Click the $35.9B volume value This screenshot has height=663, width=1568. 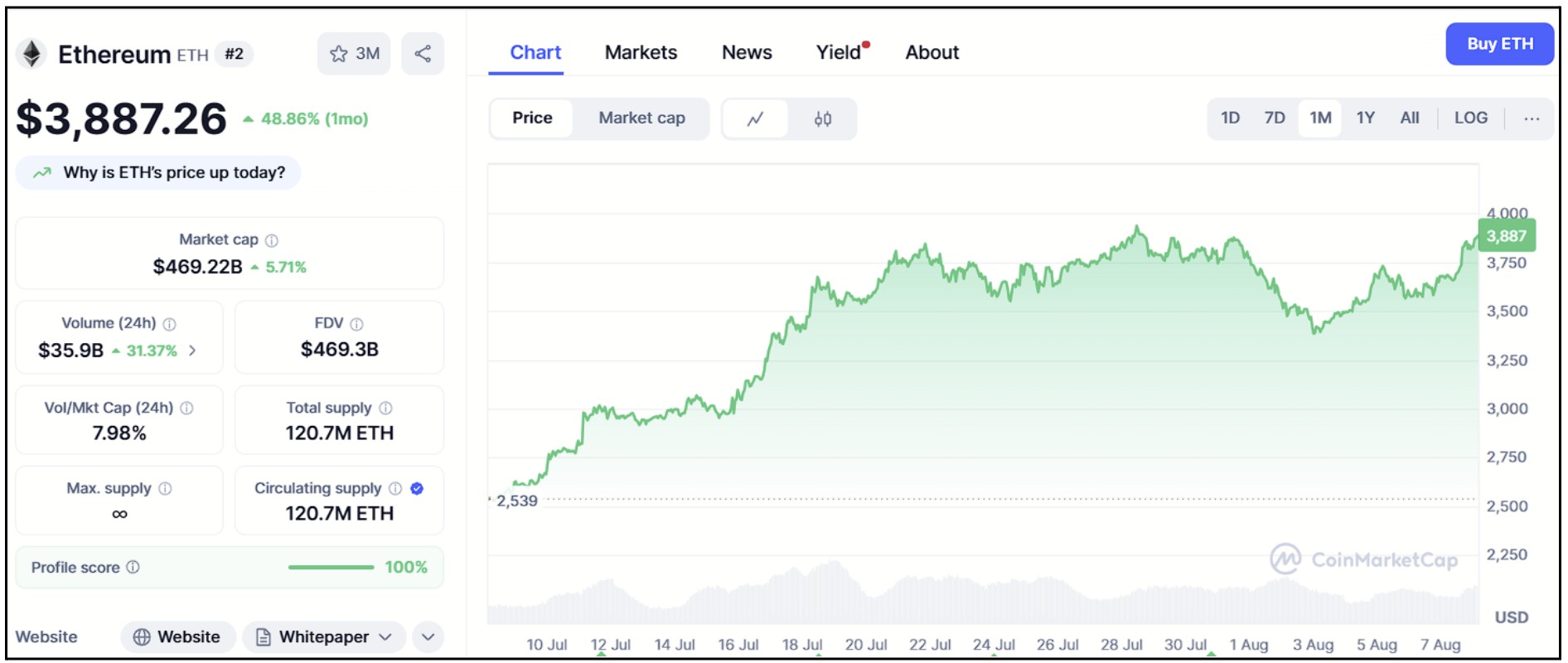(70, 351)
